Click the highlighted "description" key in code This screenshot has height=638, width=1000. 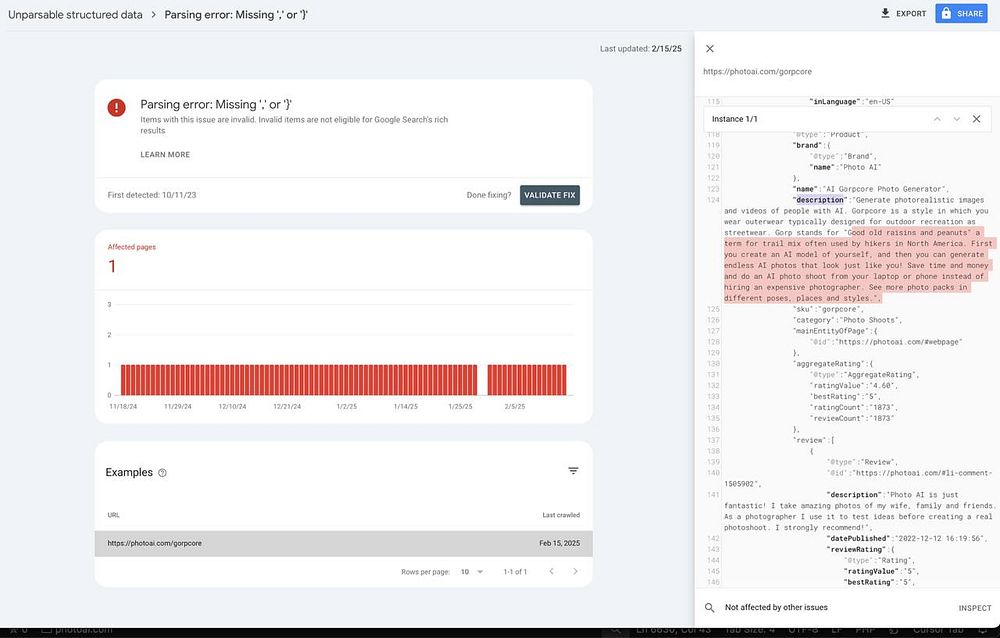[820, 200]
